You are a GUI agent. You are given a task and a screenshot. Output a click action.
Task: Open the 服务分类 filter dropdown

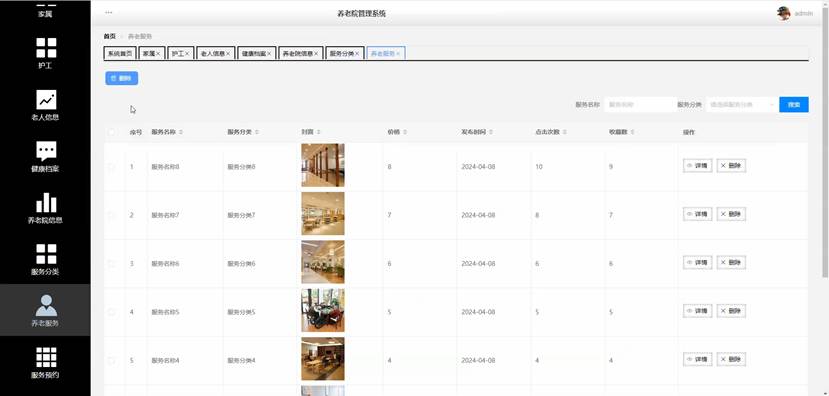click(x=741, y=105)
